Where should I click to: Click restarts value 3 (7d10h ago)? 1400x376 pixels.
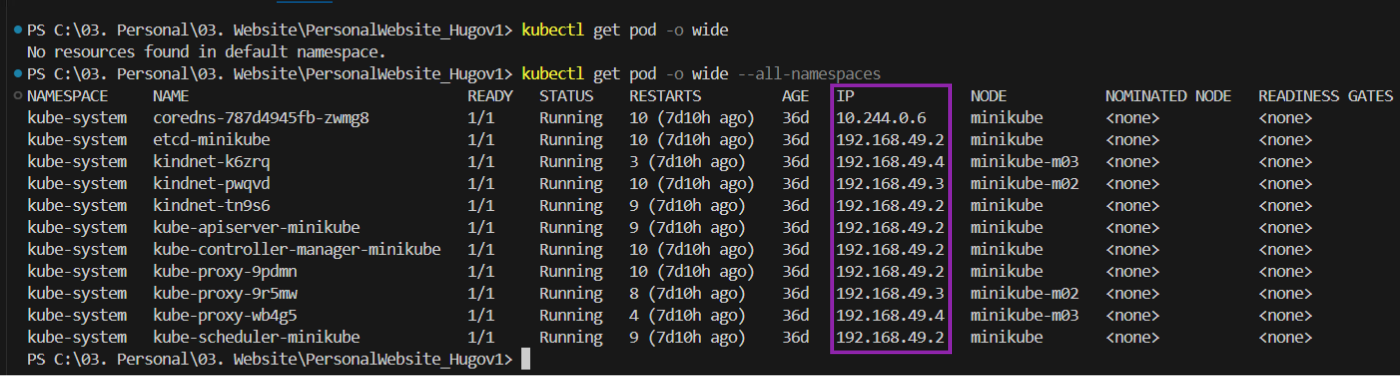(x=687, y=162)
